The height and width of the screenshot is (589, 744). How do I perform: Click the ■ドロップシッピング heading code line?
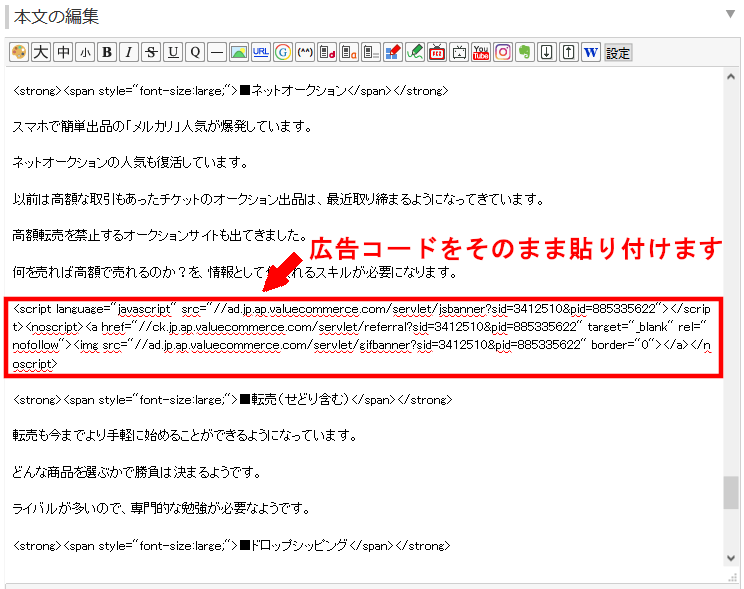tap(232, 545)
